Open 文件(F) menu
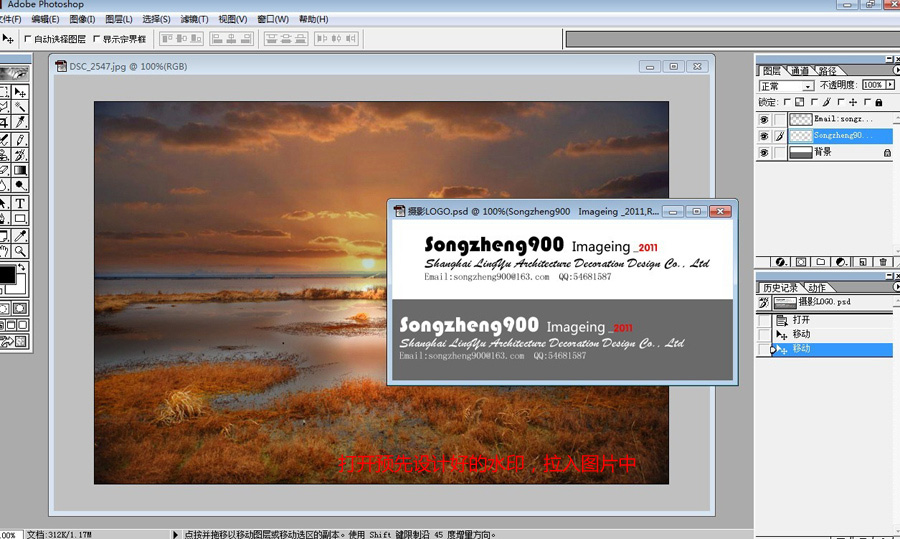Screen dimensions: 900x539 click(x=10, y=19)
